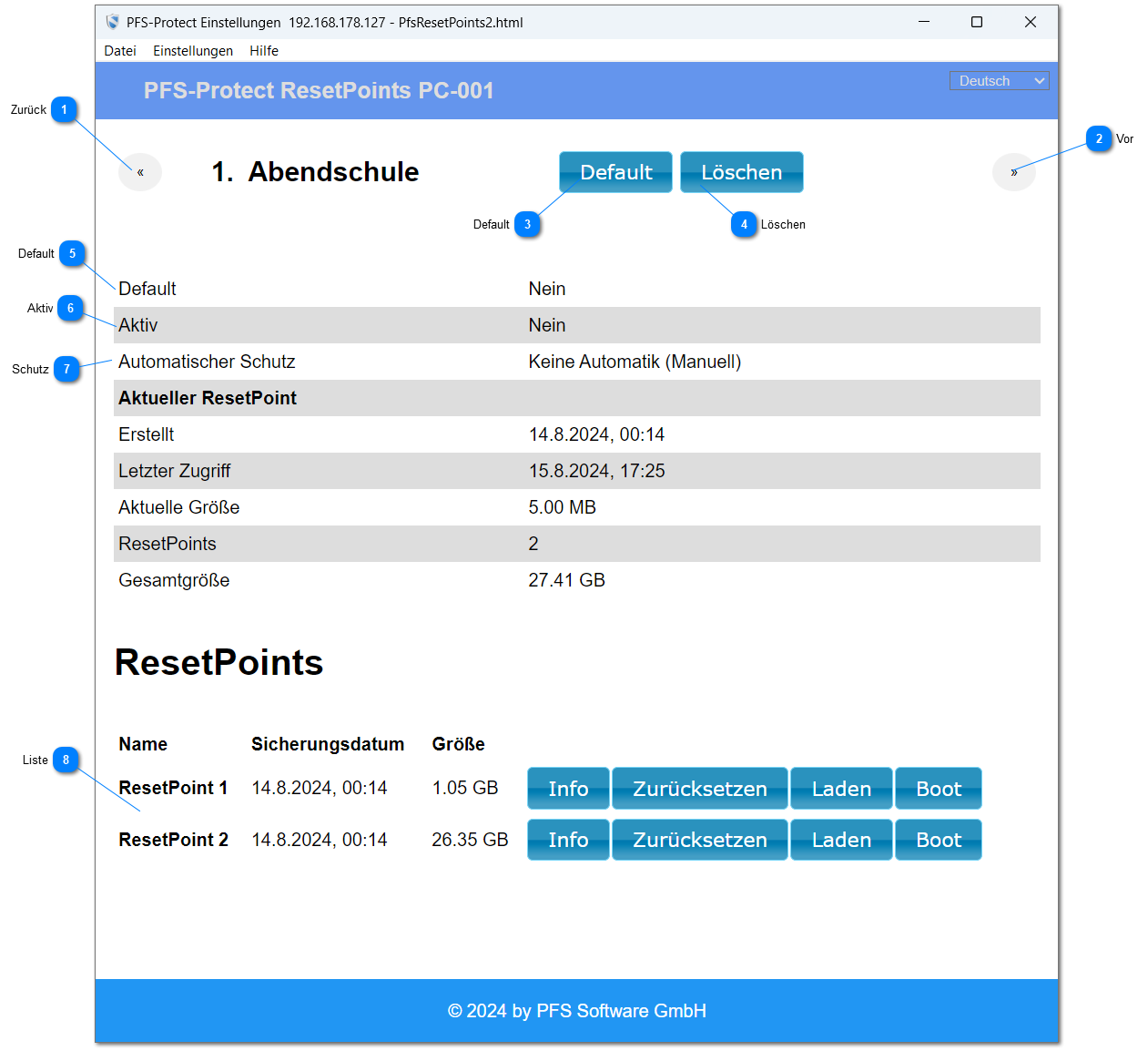Select the Automatischer Schutz table row
The width and height of the screenshot is (1148, 1051).
578,362
